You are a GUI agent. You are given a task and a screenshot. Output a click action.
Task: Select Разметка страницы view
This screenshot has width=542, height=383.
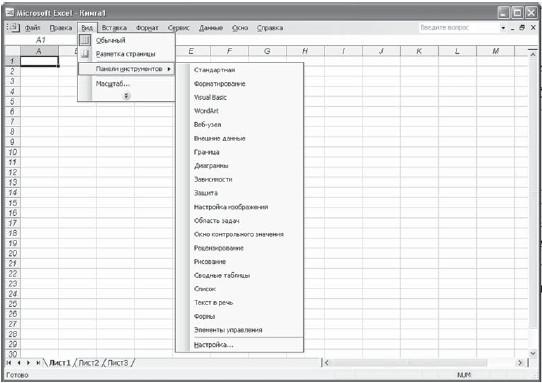click(127, 54)
